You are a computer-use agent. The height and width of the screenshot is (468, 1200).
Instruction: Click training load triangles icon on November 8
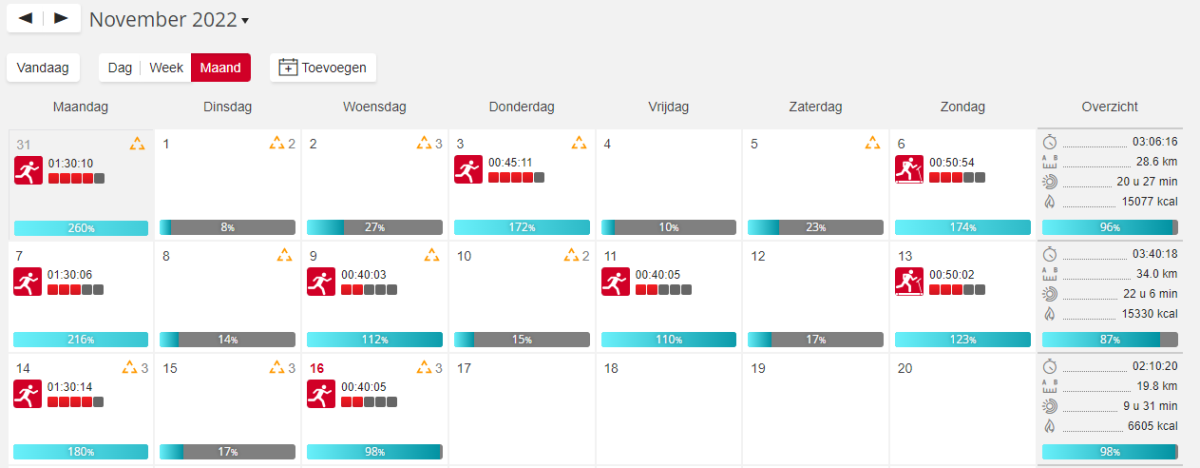pyautogui.click(x=284, y=255)
